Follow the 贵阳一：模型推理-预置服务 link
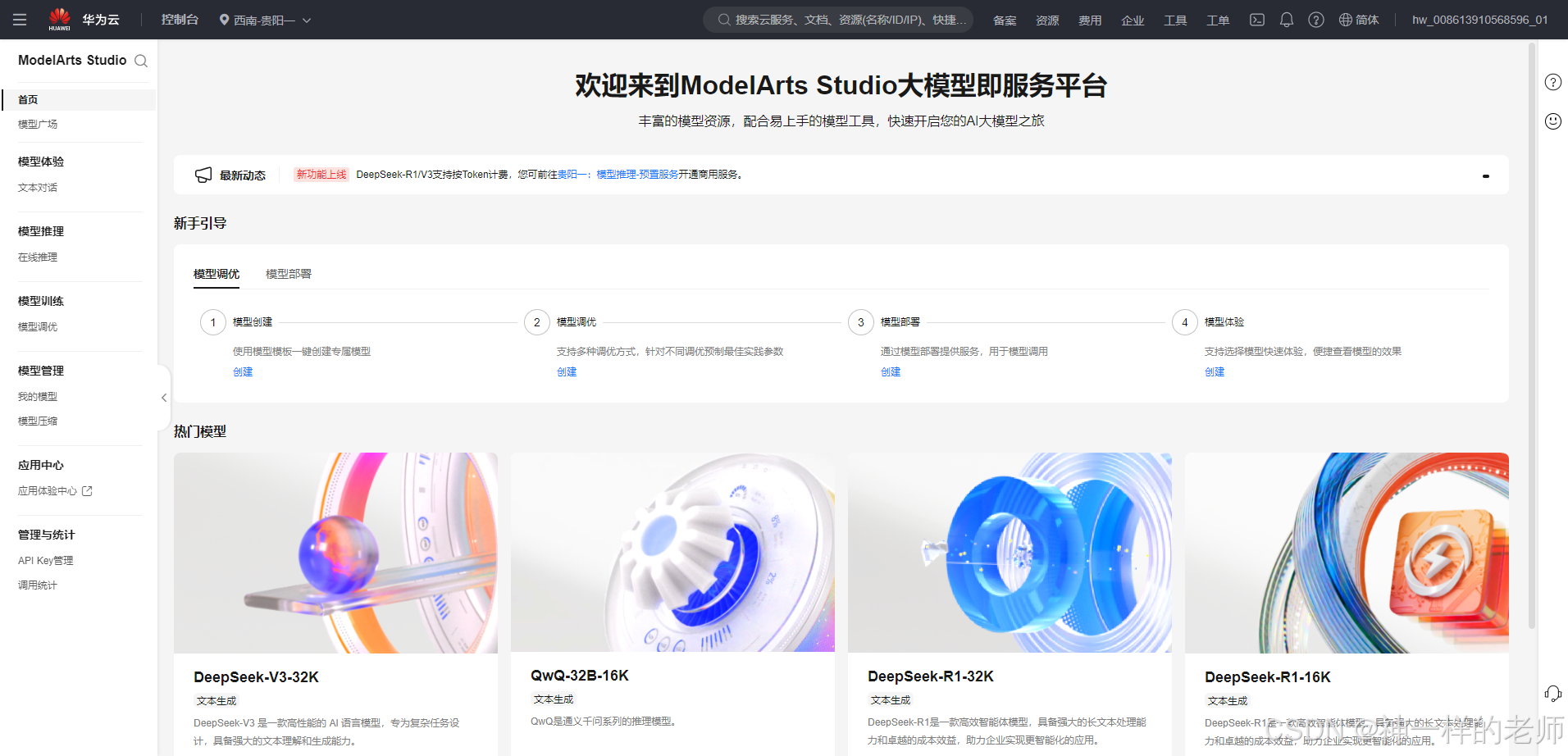This screenshot has height=756, width=1568. pos(618,175)
